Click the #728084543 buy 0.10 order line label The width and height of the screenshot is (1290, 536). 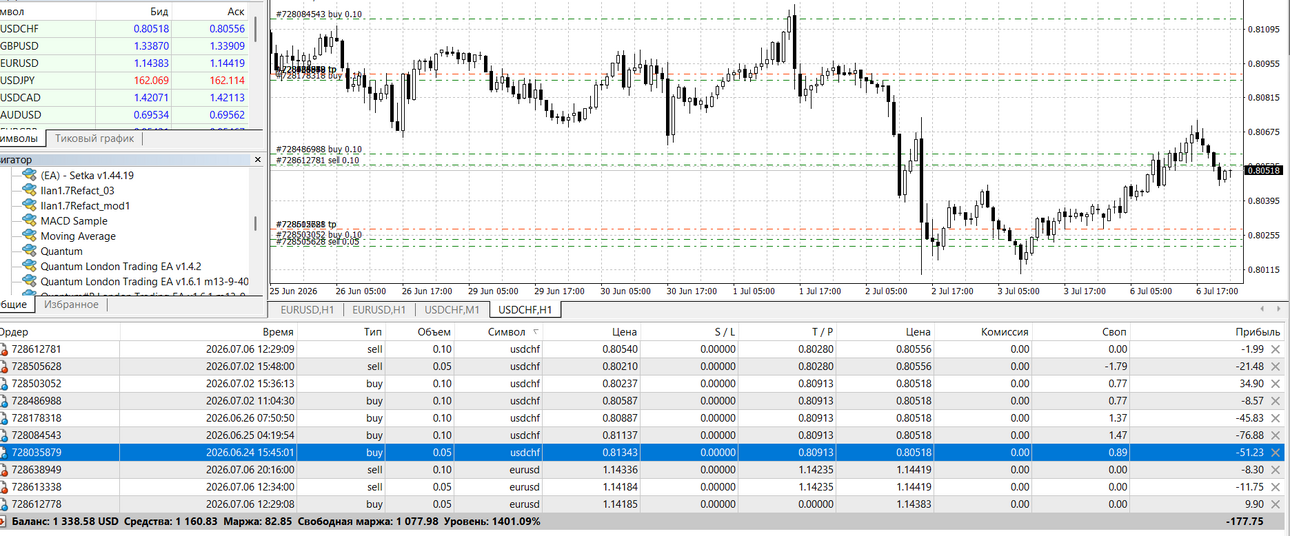pos(318,14)
